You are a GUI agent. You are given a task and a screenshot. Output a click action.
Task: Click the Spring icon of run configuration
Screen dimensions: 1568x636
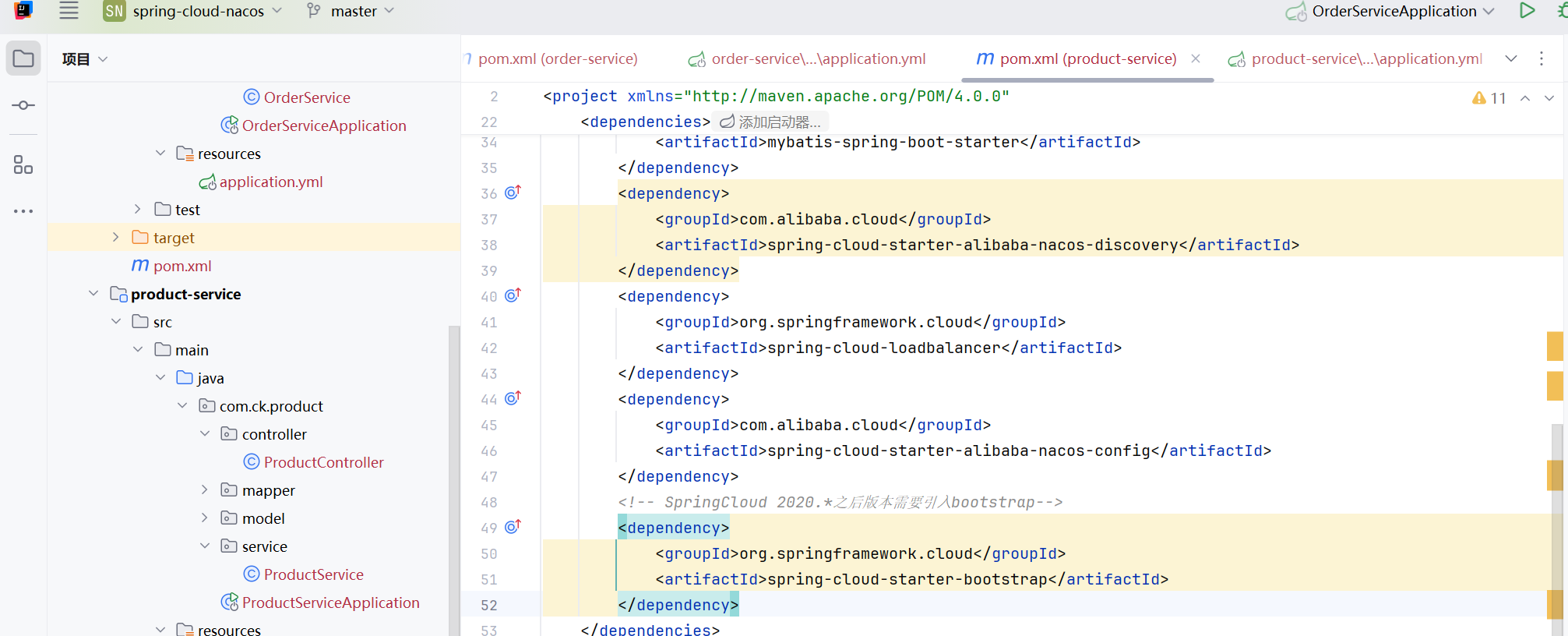(1296, 12)
